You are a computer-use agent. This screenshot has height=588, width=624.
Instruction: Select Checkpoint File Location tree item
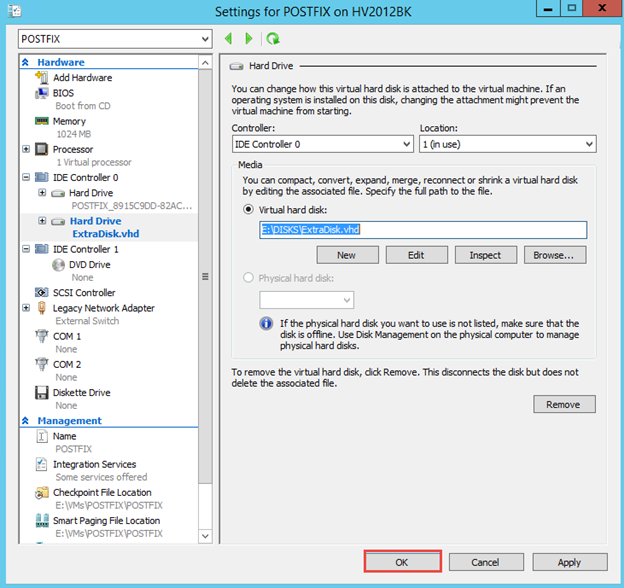click(102, 493)
